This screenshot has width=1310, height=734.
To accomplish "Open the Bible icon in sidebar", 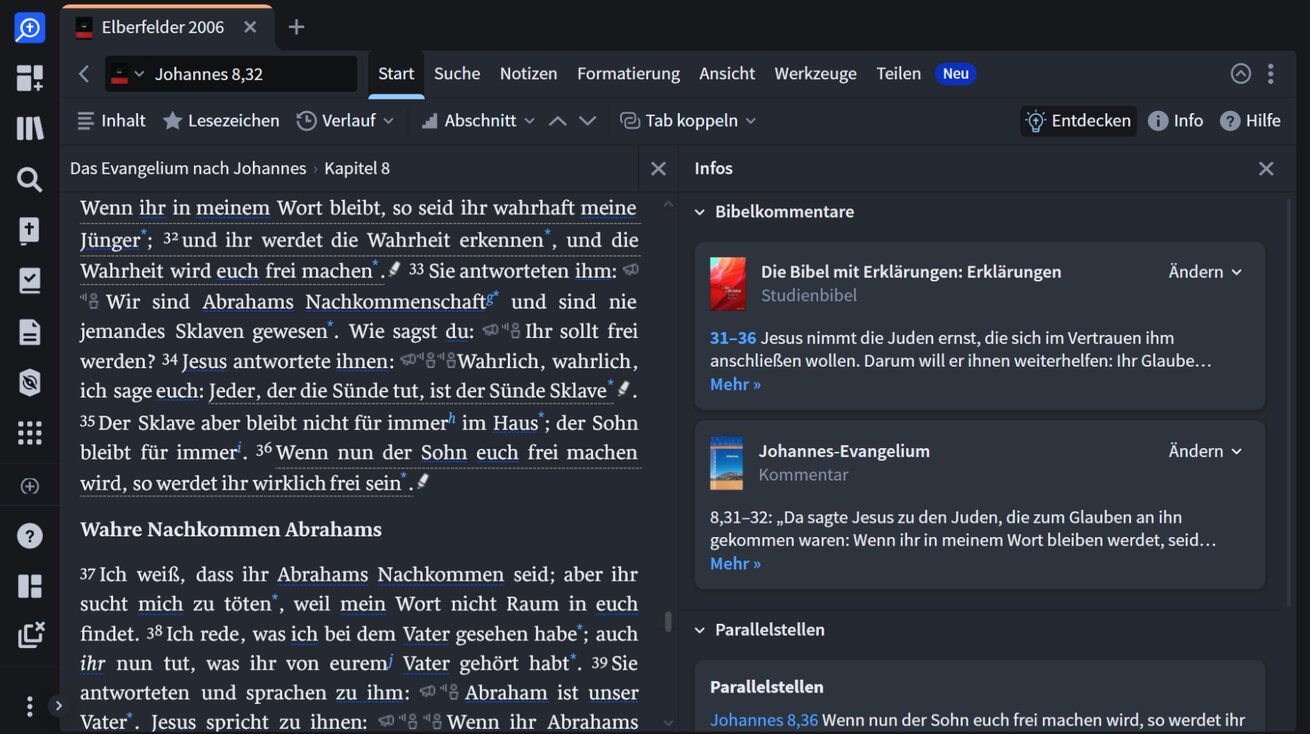I will pyautogui.click(x=29, y=231).
